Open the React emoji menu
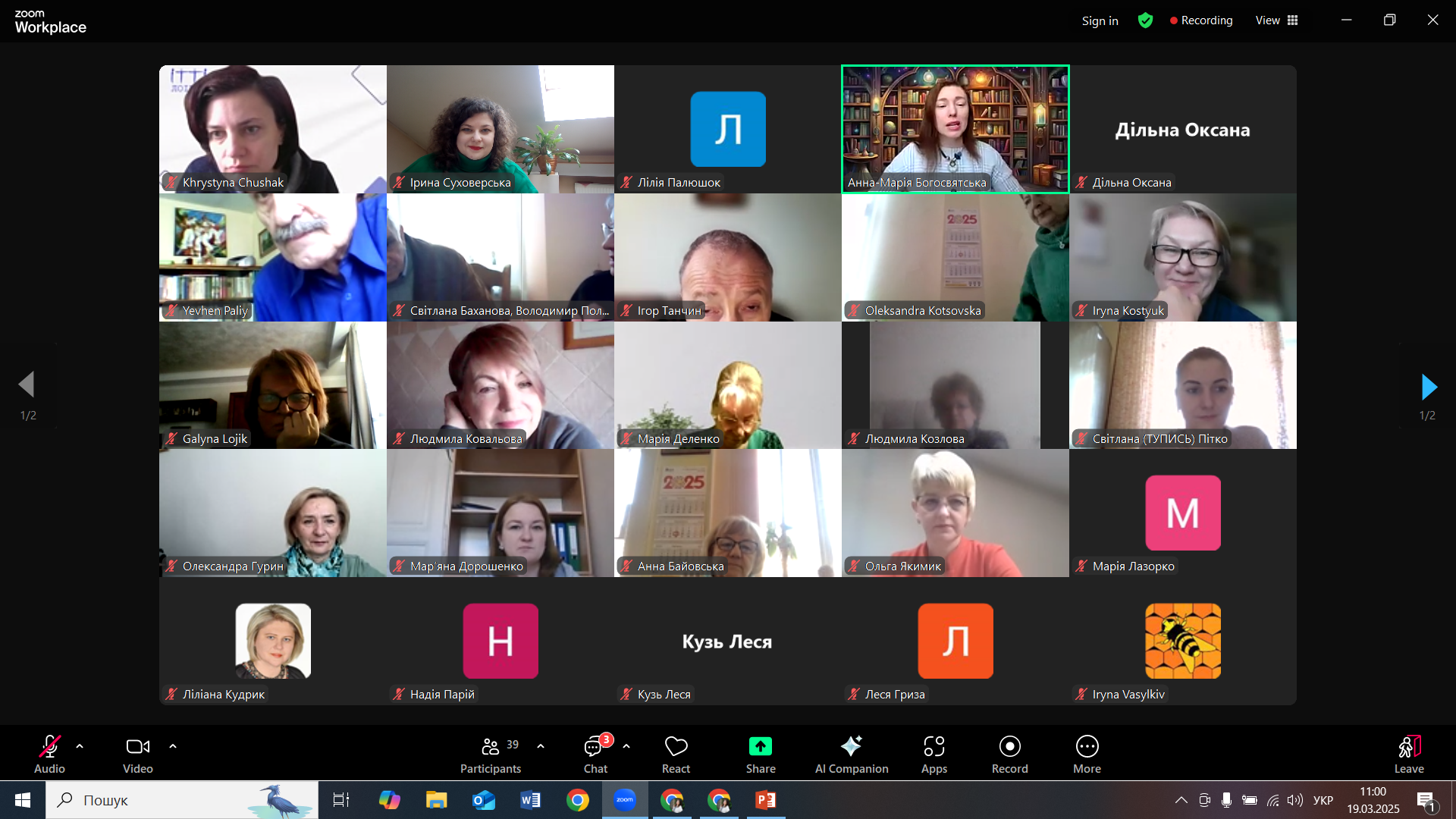Image resolution: width=1456 pixels, height=819 pixels. 676,748
